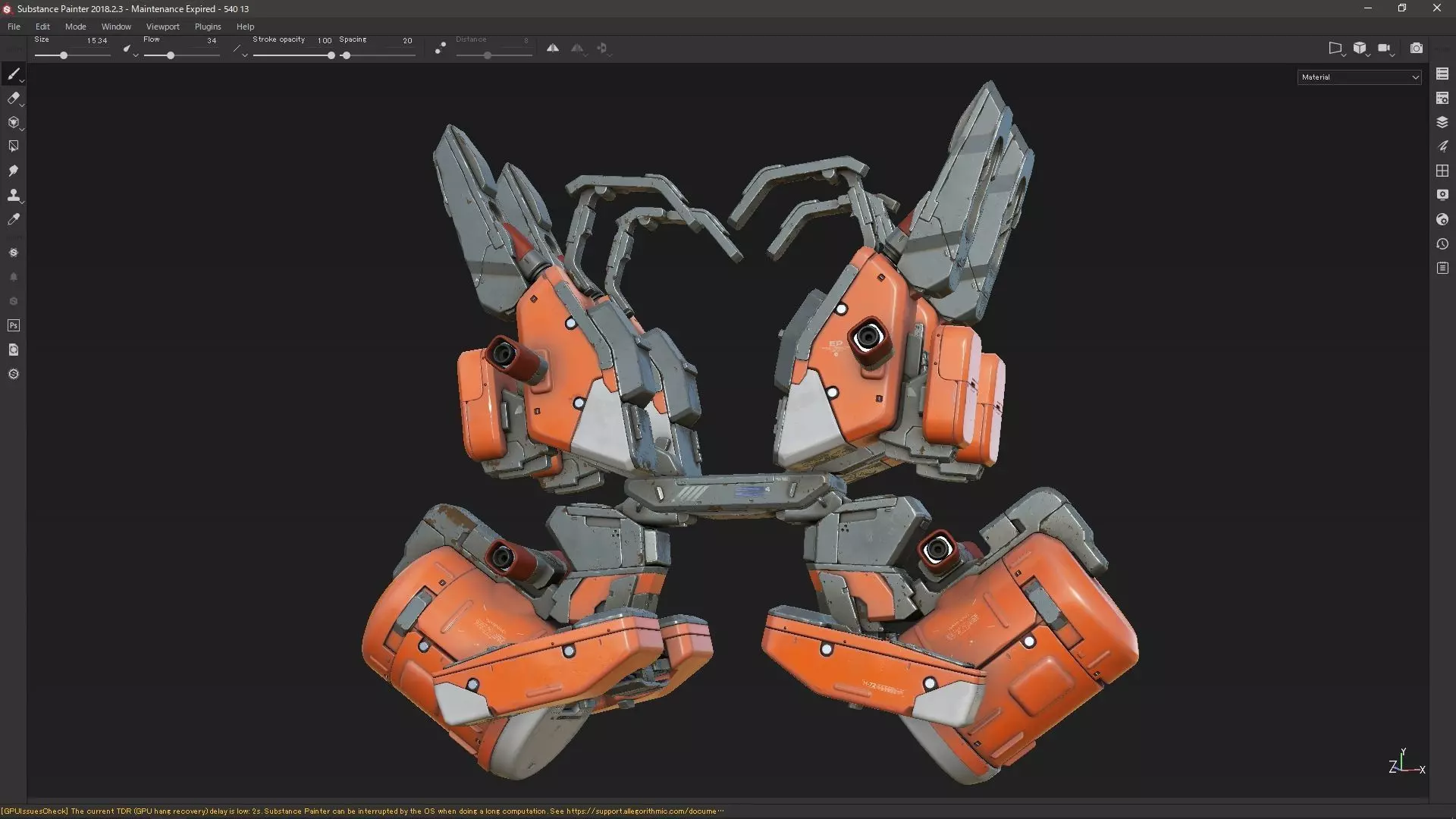Open the Layers panel icon
The width and height of the screenshot is (1456, 819).
click(x=1442, y=122)
